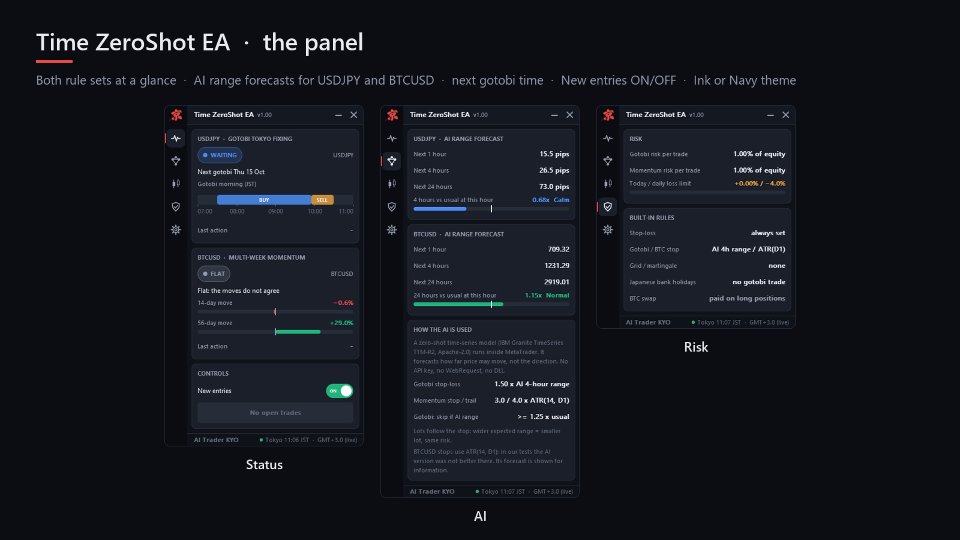Click Gotobi risk '1.00% of equity' value
This screenshot has height=540, width=960.
pyautogui.click(x=759, y=154)
